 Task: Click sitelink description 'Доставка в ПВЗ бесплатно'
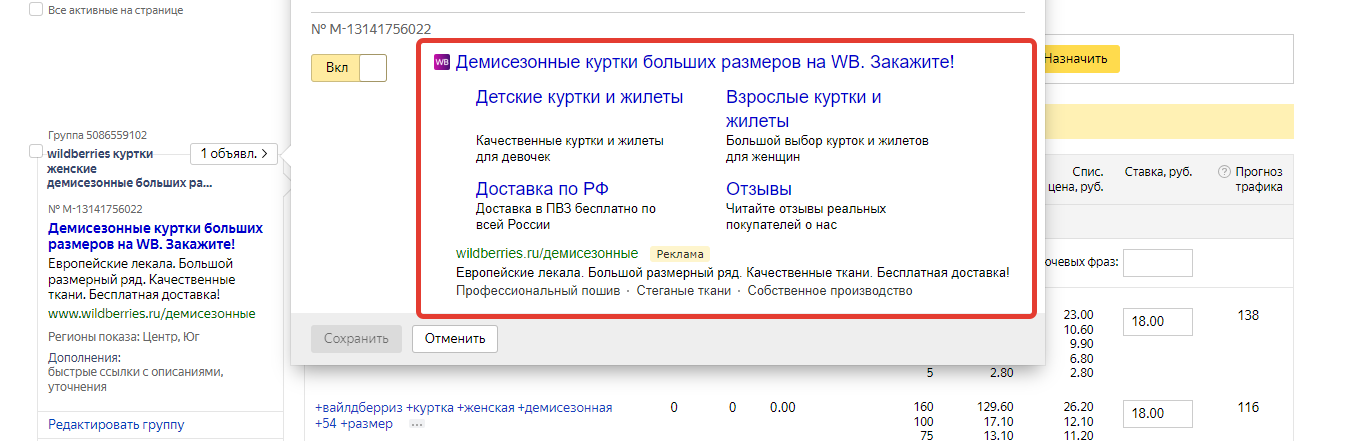coord(566,217)
